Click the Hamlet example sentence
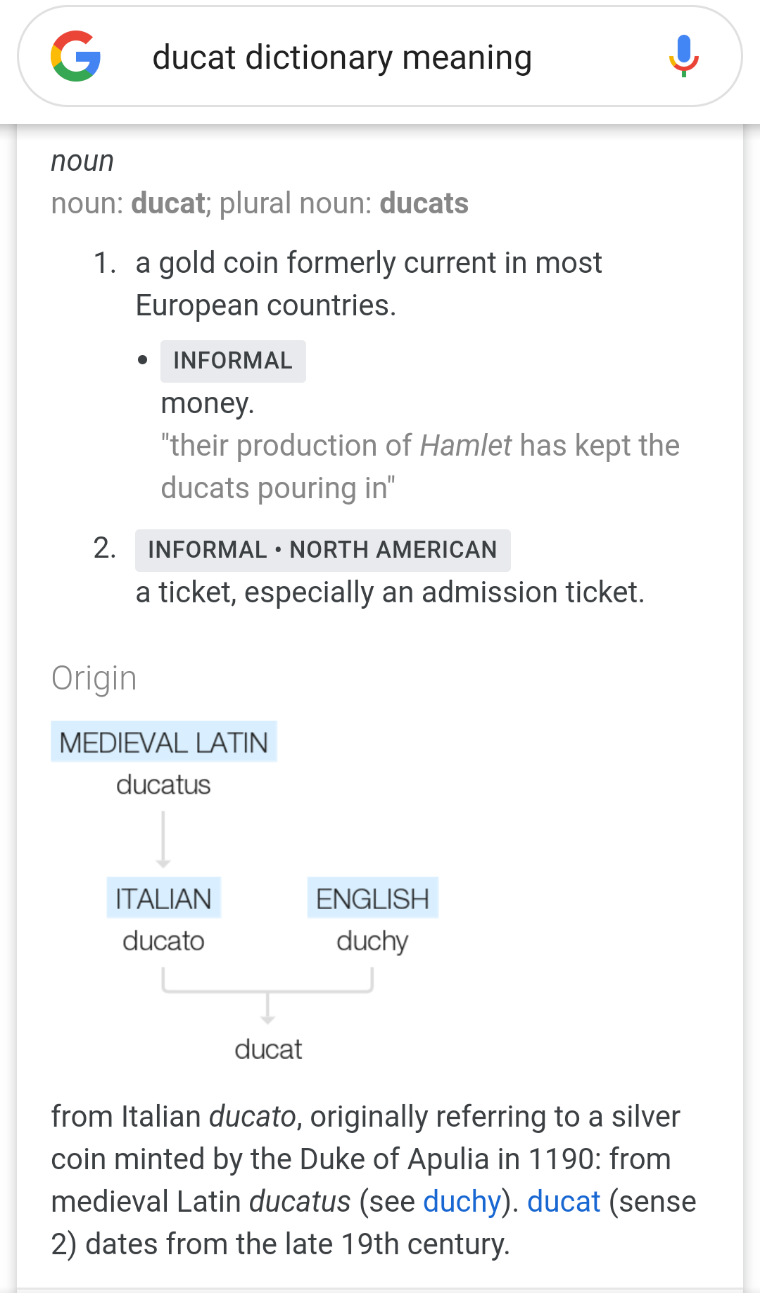 [x=420, y=467]
